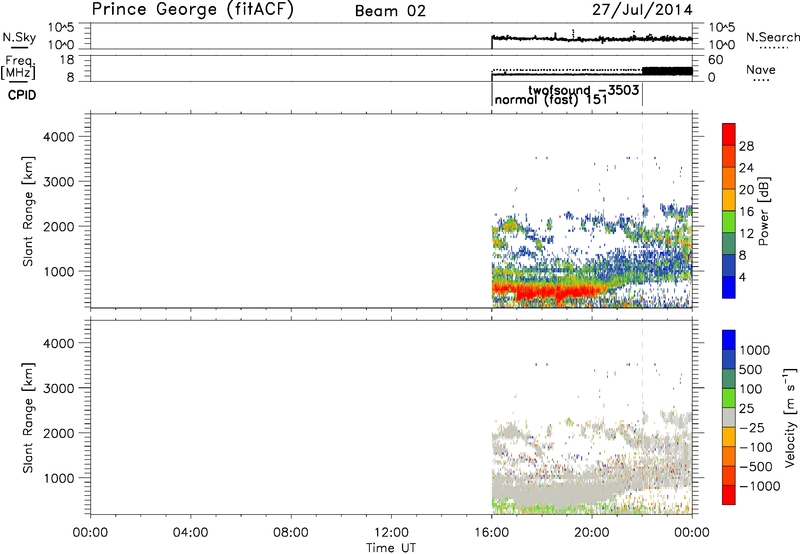Select the "16" value on Power colorbar
This screenshot has height=554, width=800.
(x=746, y=212)
